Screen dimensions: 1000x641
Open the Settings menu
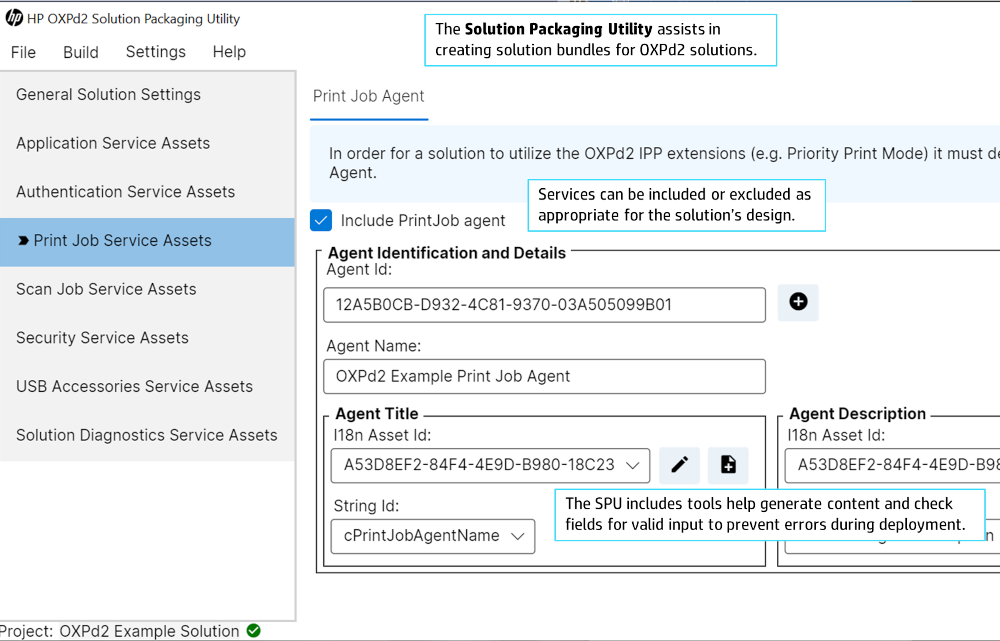tap(156, 52)
